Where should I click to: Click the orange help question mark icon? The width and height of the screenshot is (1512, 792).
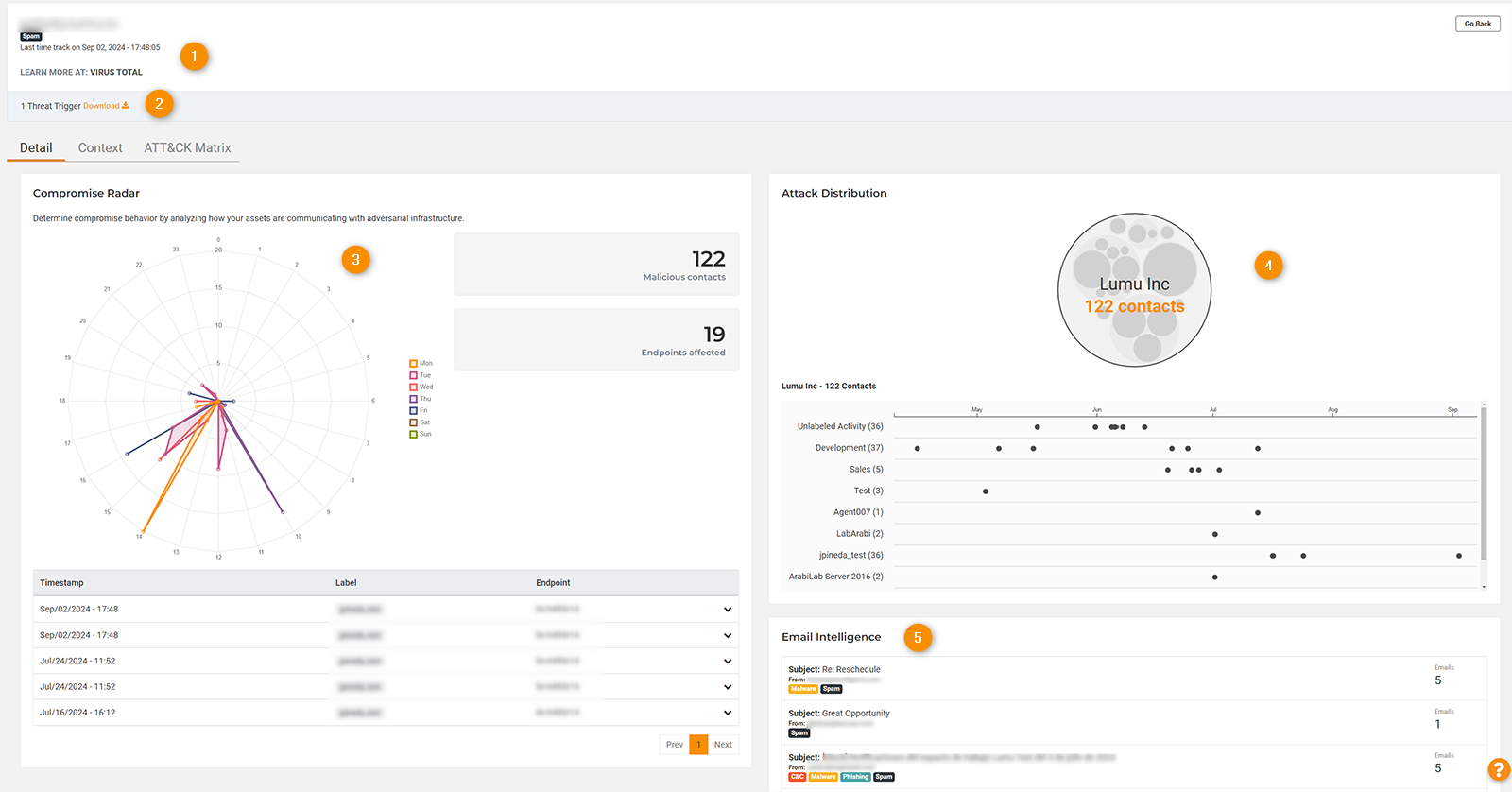(x=1499, y=769)
